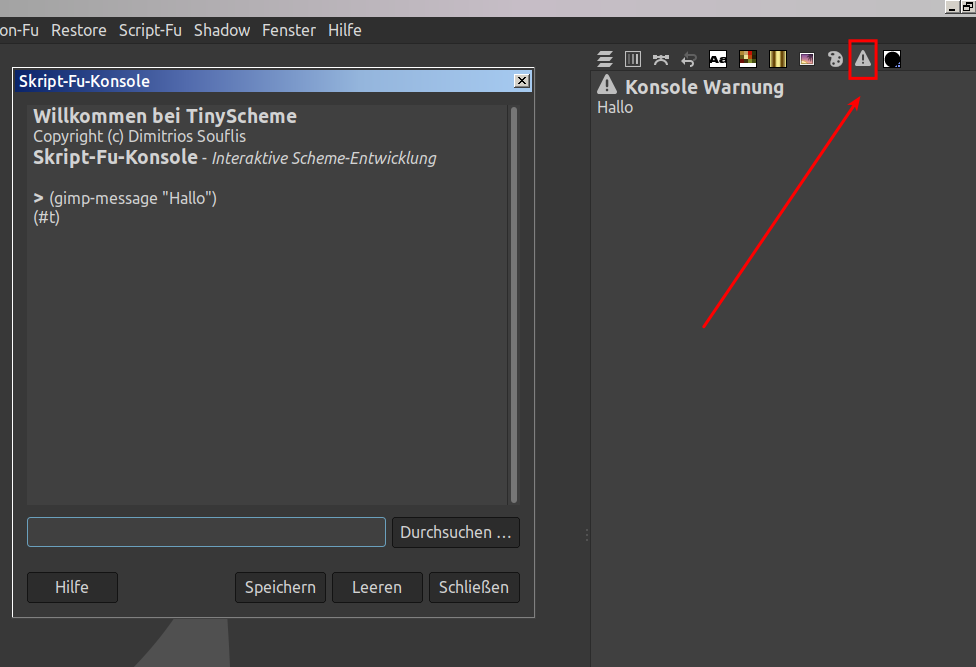Viewport: 976px width, 667px height.
Task: Open the Restore menu
Action: (78, 30)
